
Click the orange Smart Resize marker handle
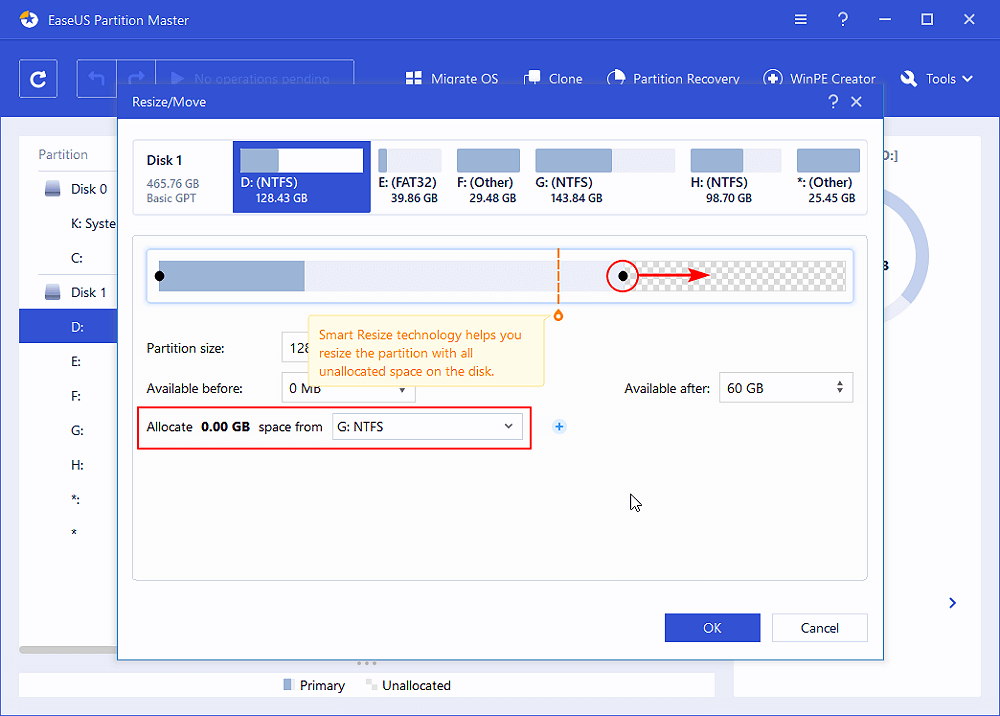pos(558,316)
